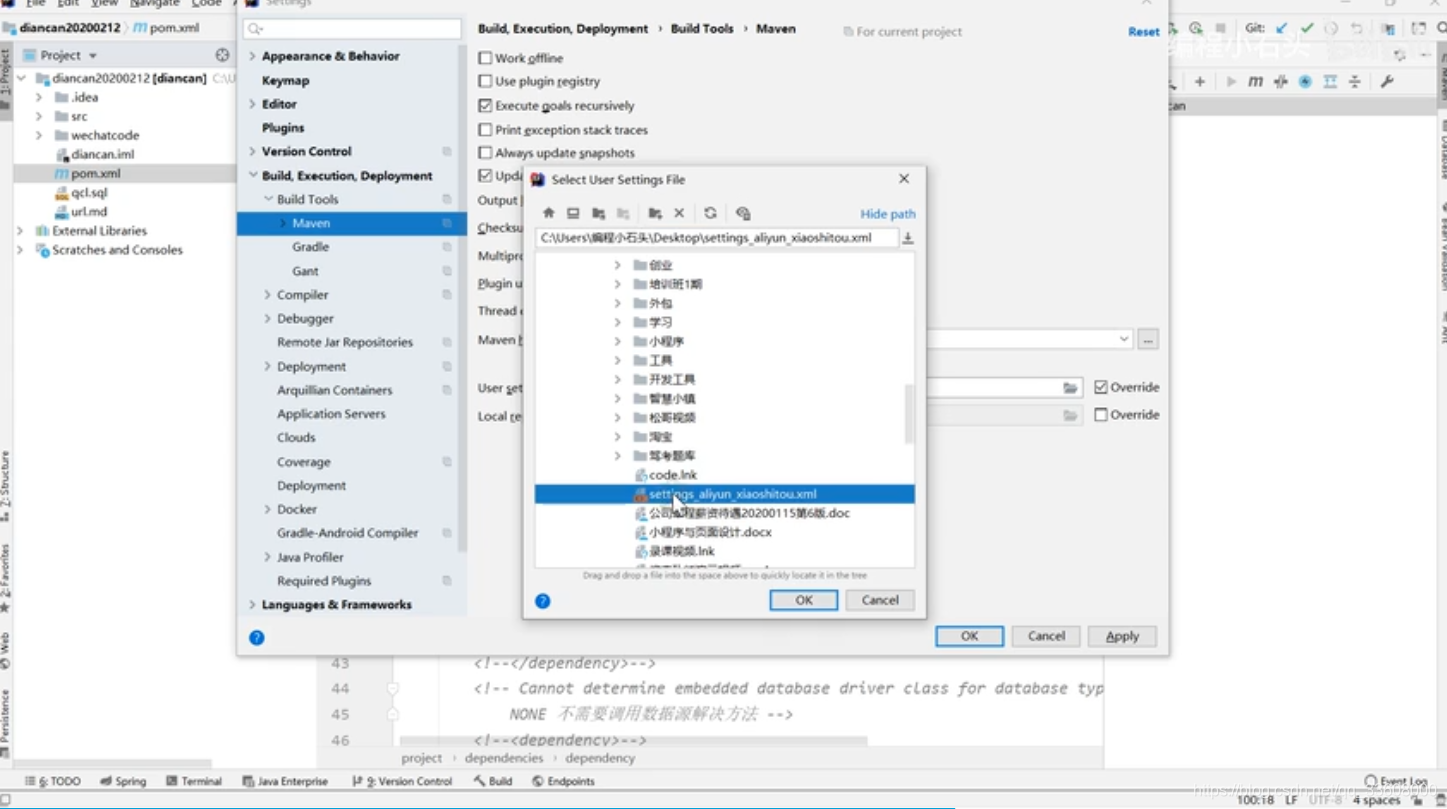This screenshot has width=1447, height=809.
Task: Expand src folder in Project tree
Action: coord(38,116)
